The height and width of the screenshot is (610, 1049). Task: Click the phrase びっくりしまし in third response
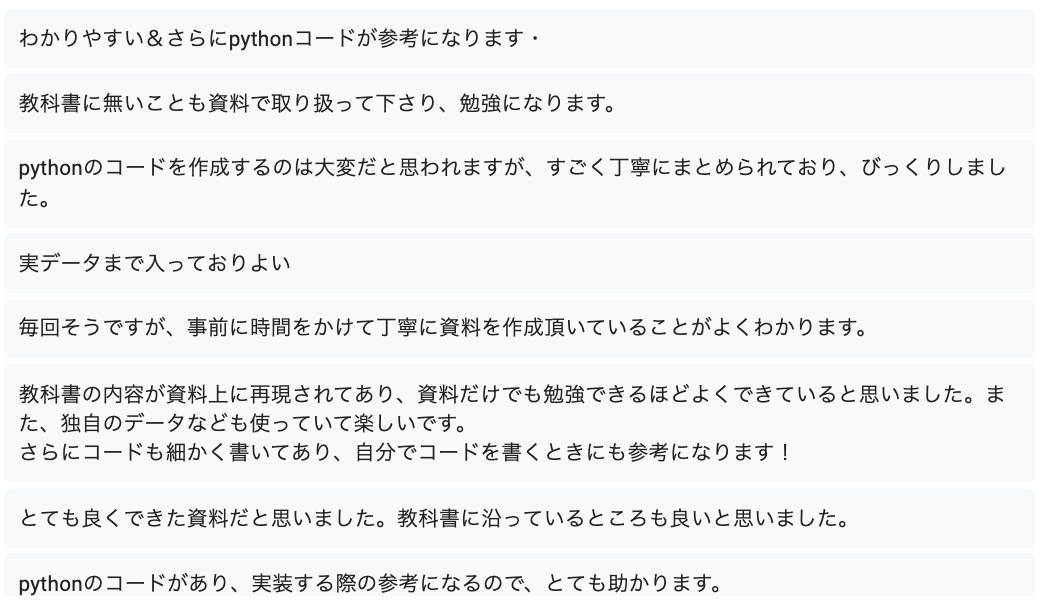coord(934,167)
